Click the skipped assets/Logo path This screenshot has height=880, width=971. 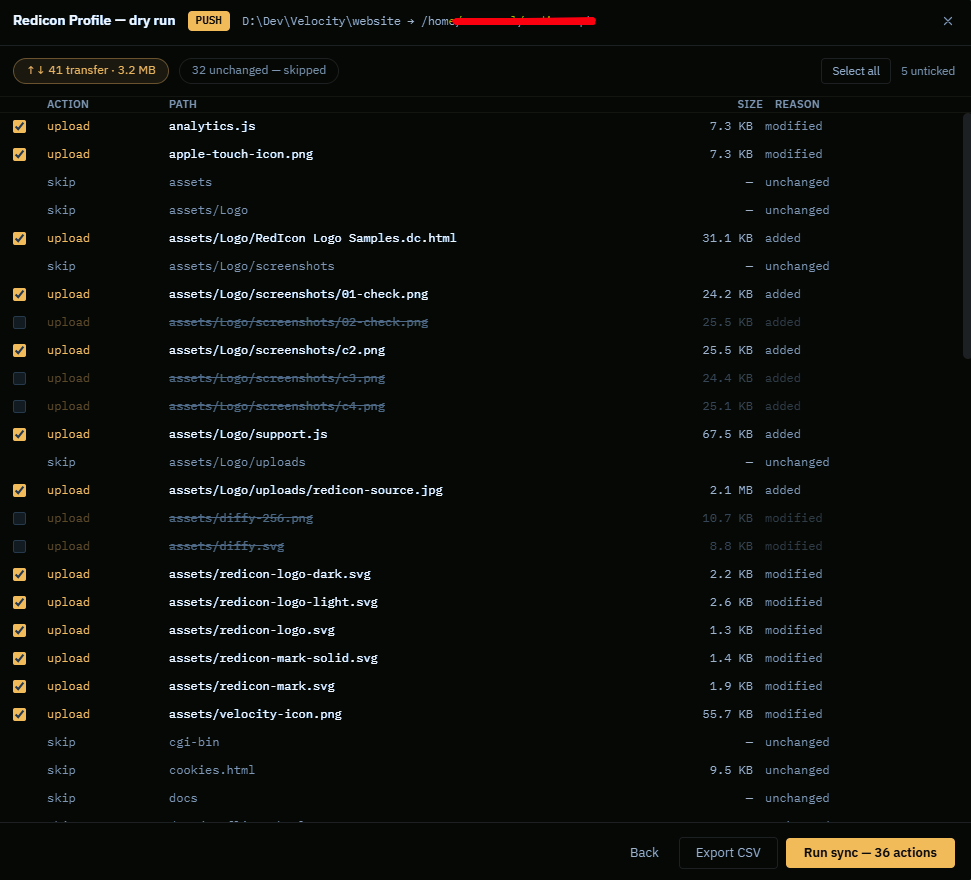click(x=208, y=210)
